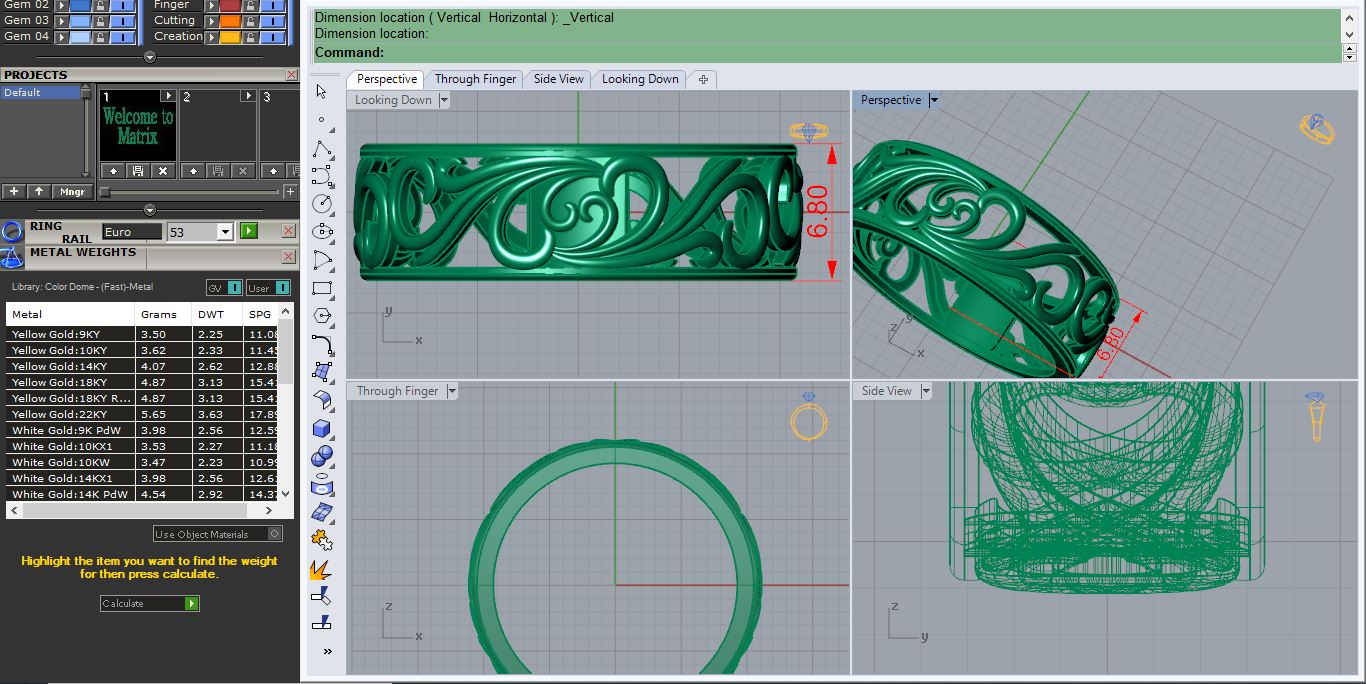
Task: Select the Fillet curves tool
Action: (x=322, y=345)
